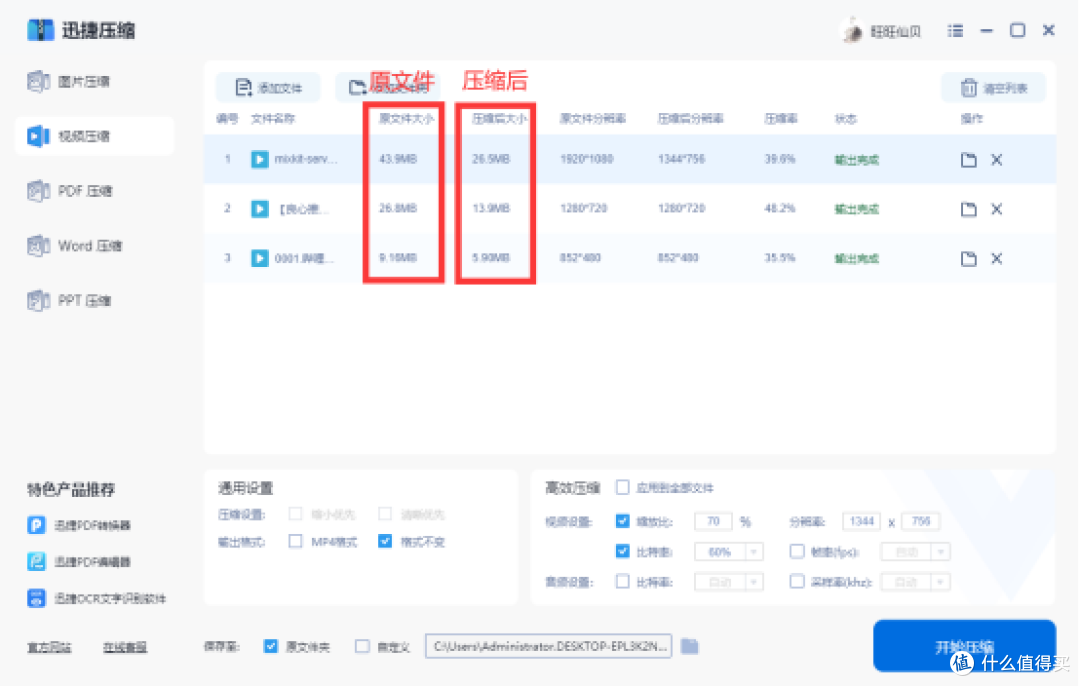Open the 官方网站 official website link
This screenshot has width=1080, height=686.
click(x=49, y=647)
